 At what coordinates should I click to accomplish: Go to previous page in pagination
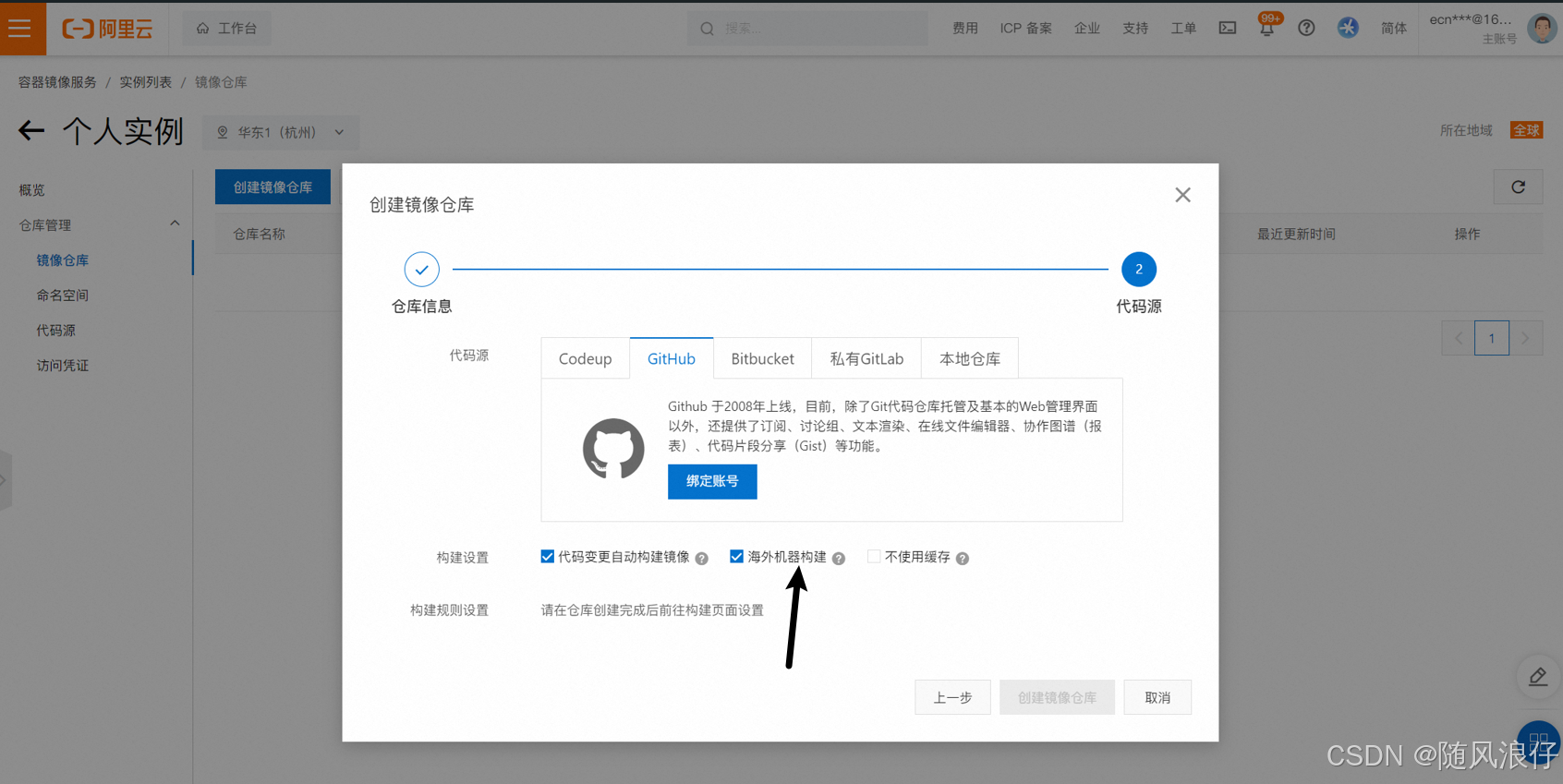[1458, 338]
